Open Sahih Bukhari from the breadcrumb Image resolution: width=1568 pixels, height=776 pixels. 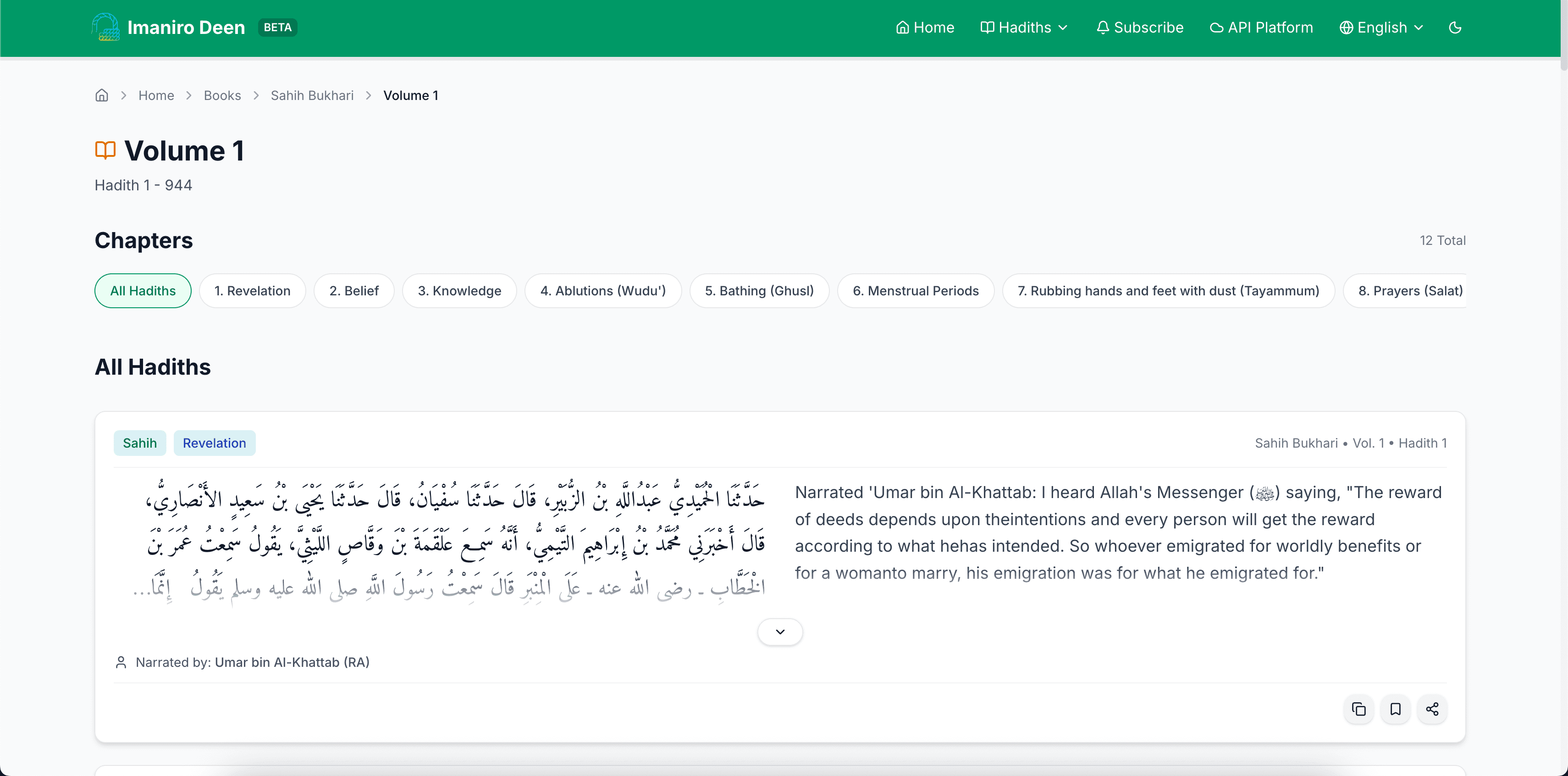312,95
